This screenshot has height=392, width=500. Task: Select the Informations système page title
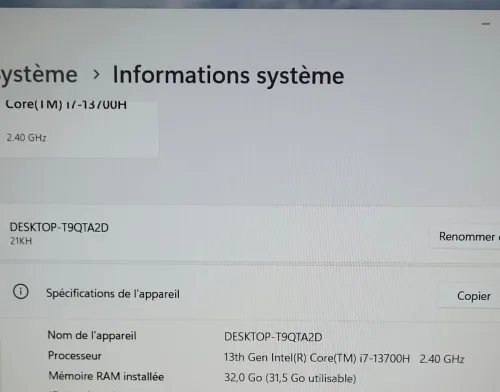point(228,75)
